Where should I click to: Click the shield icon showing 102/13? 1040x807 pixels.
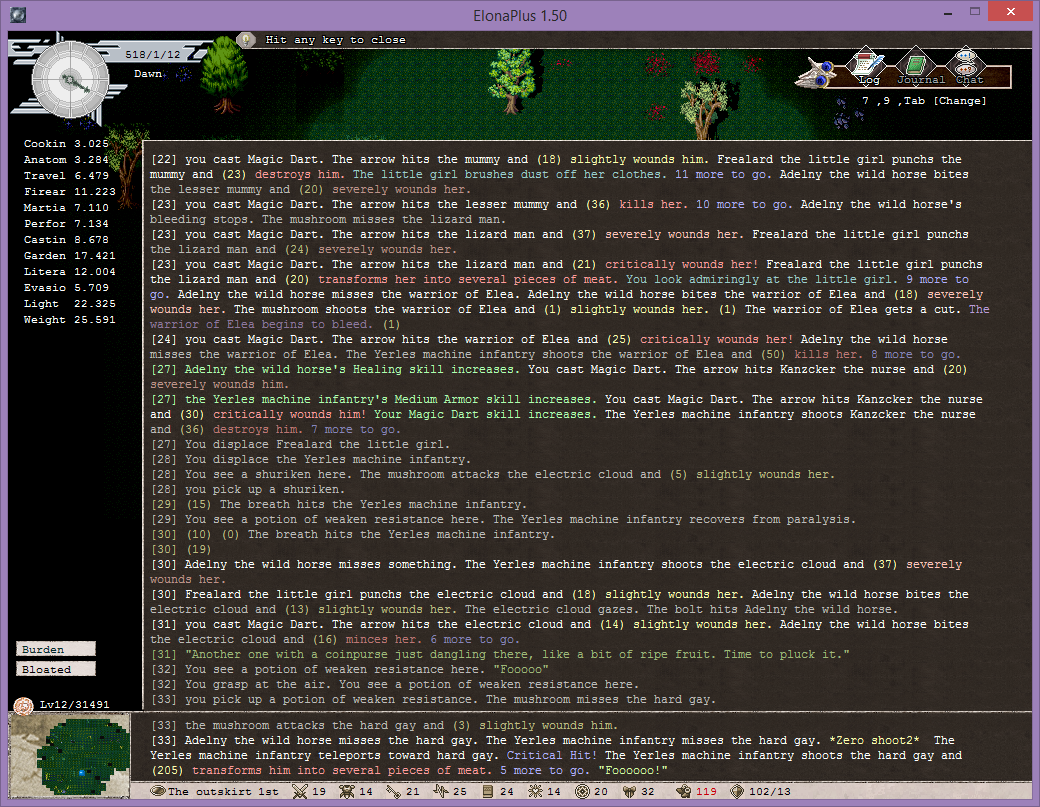tap(737, 791)
